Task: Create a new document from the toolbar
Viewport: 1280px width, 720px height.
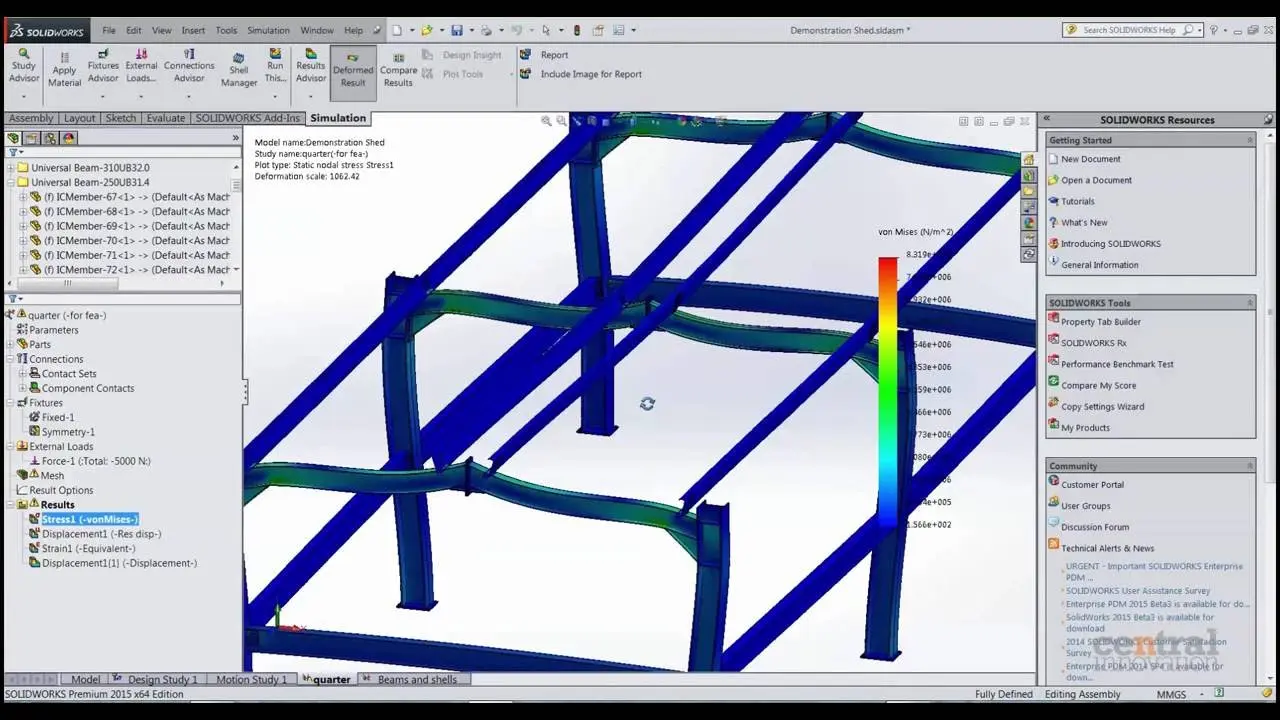Action: click(x=398, y=30)
